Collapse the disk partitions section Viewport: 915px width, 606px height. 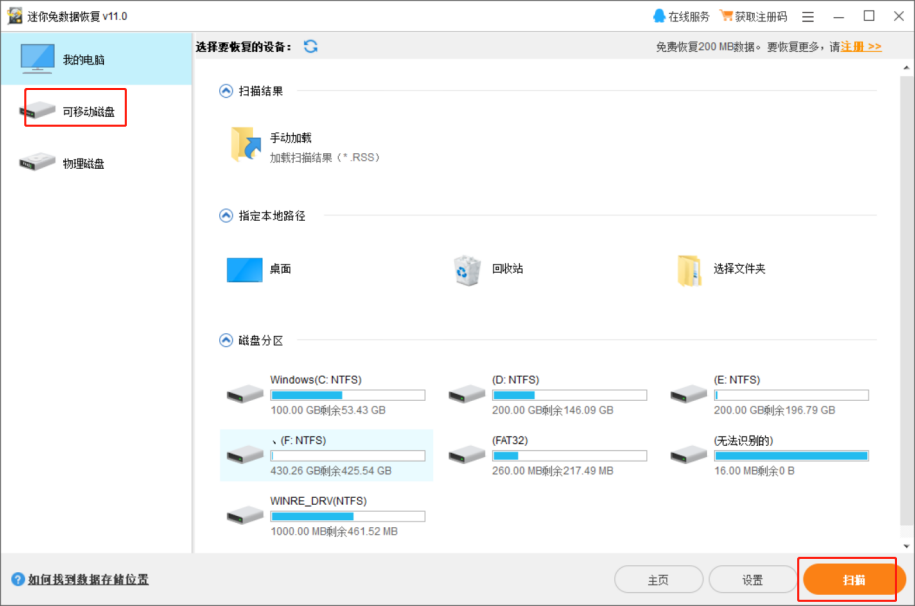(x=226, y=340)
